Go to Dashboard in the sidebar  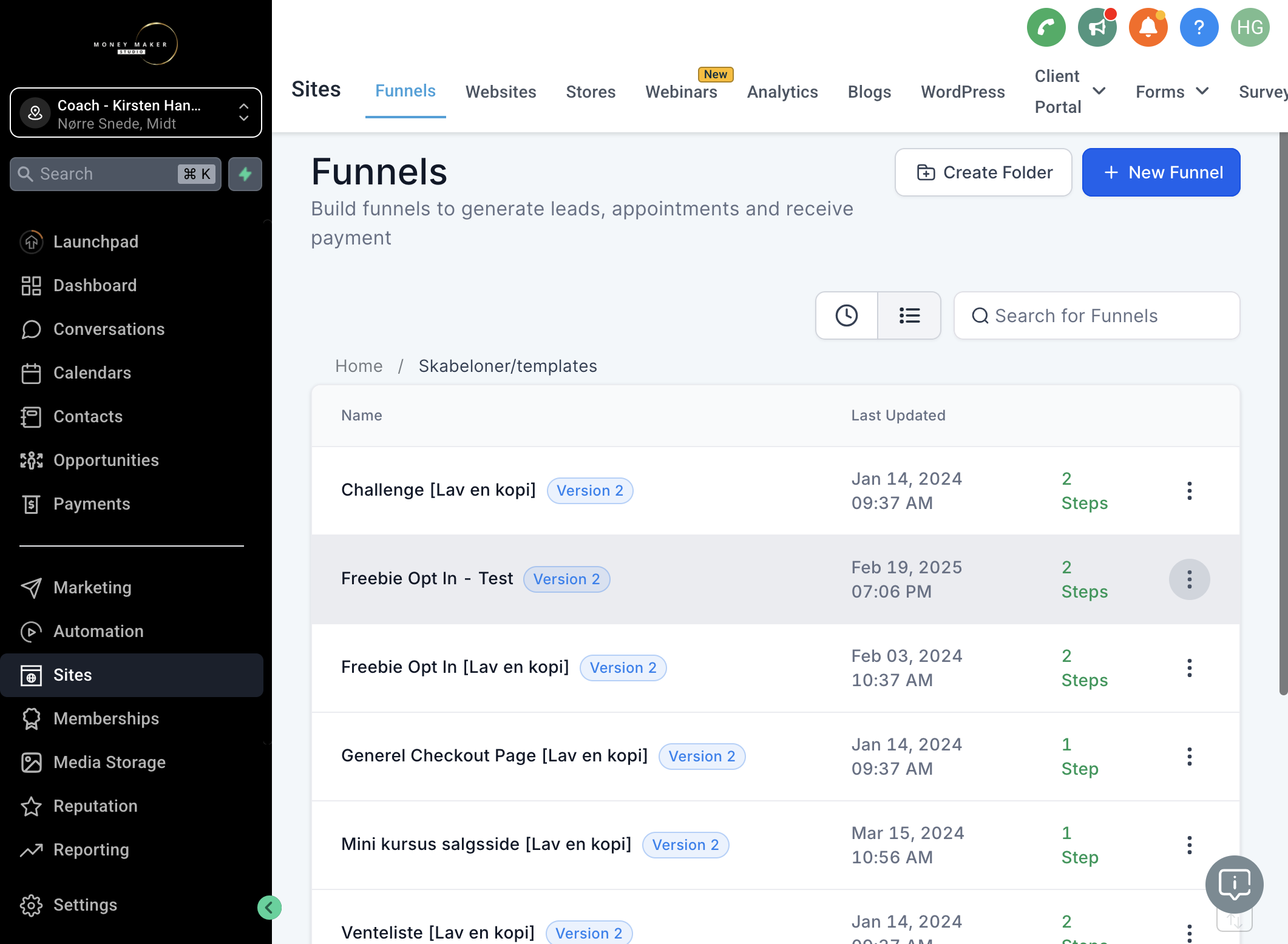click(132, 285)
